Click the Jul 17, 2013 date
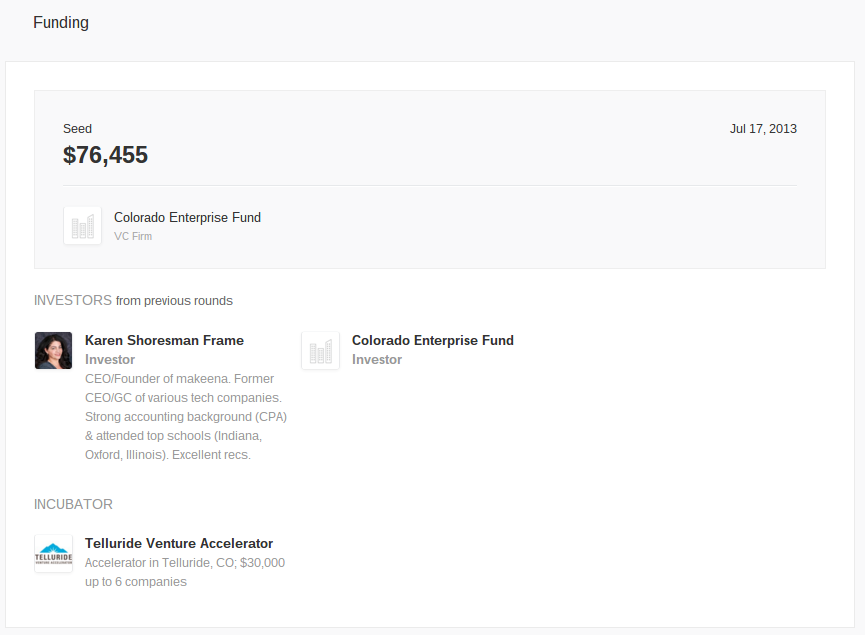 point(763,129)
